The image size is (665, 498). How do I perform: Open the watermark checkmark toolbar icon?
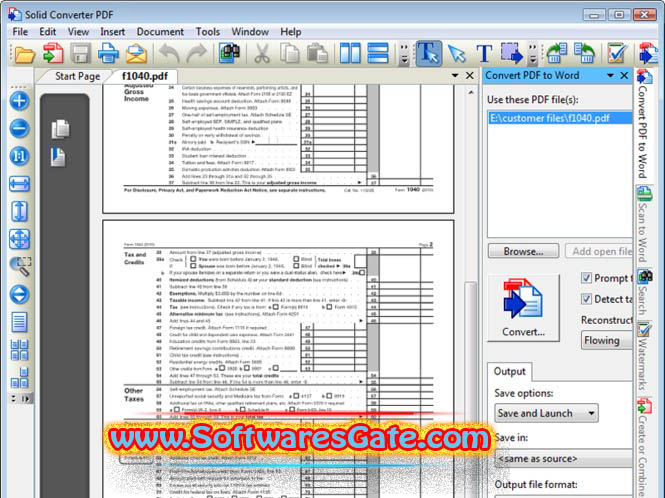(617, 53)
